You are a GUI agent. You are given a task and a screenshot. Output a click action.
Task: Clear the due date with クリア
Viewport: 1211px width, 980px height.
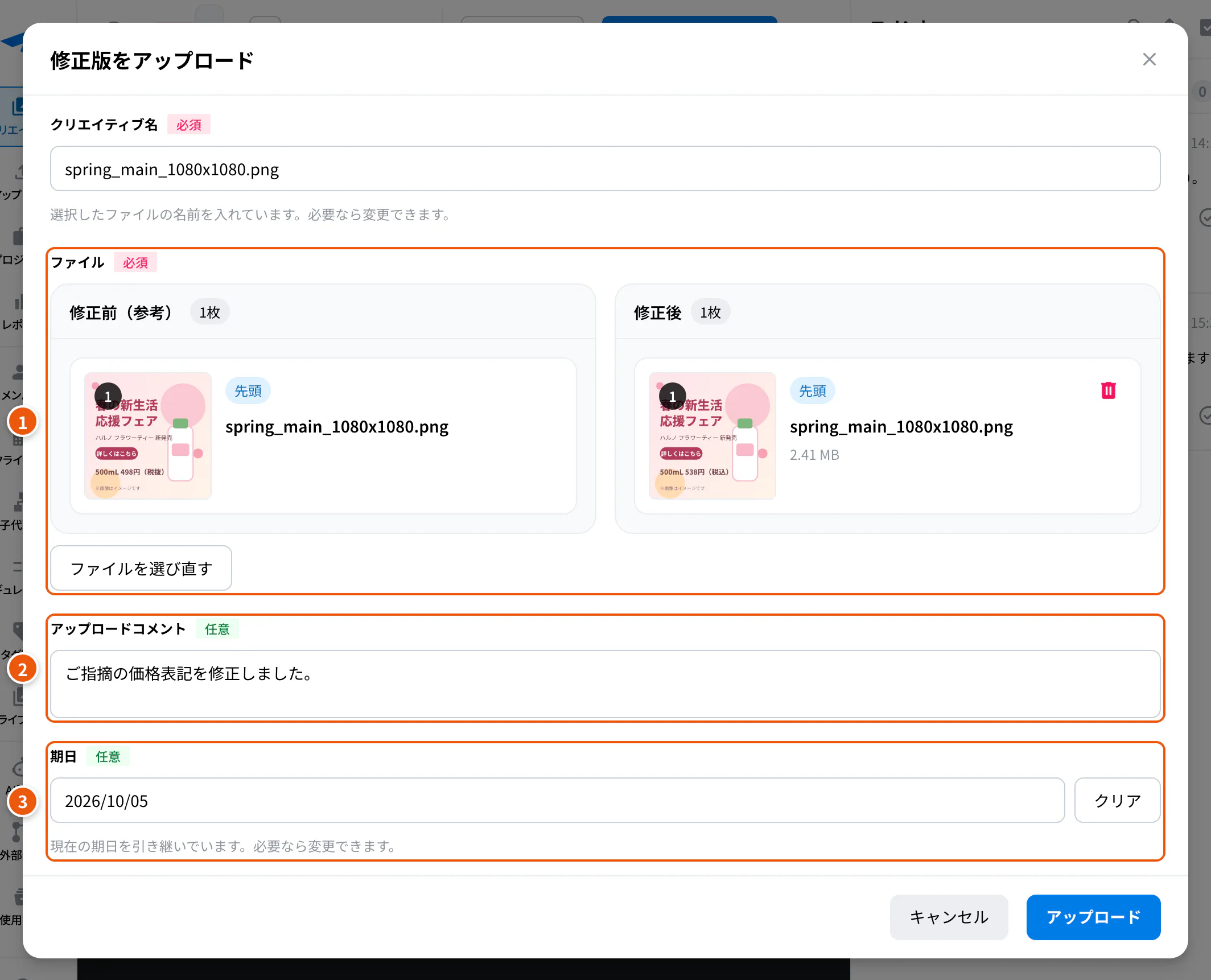[1117, 800]
